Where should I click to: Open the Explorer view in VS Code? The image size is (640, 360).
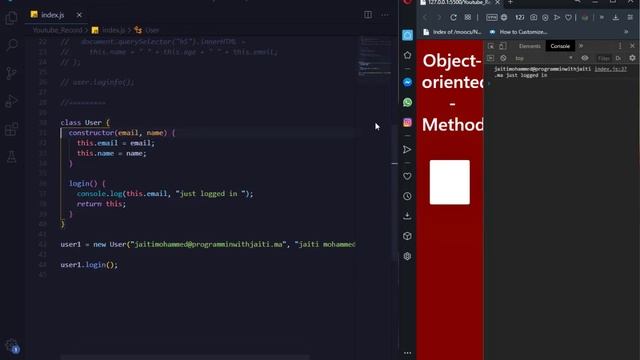pyautogui.click(x=11, y=18)
